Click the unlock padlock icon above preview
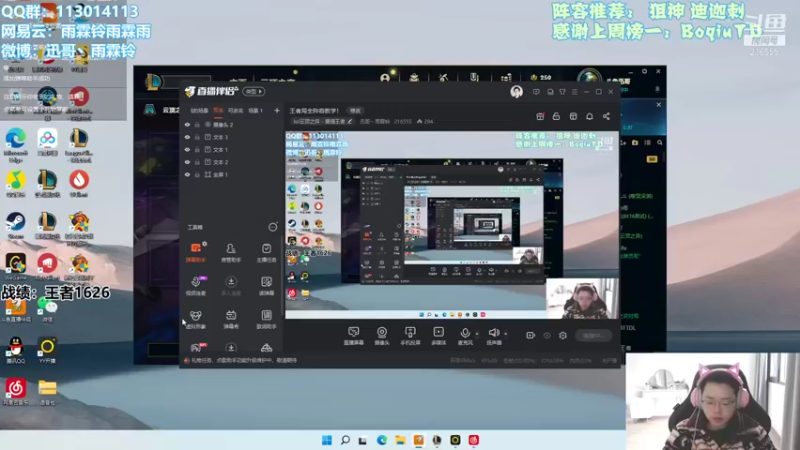The image size is (800, 450). pos(556,116)
